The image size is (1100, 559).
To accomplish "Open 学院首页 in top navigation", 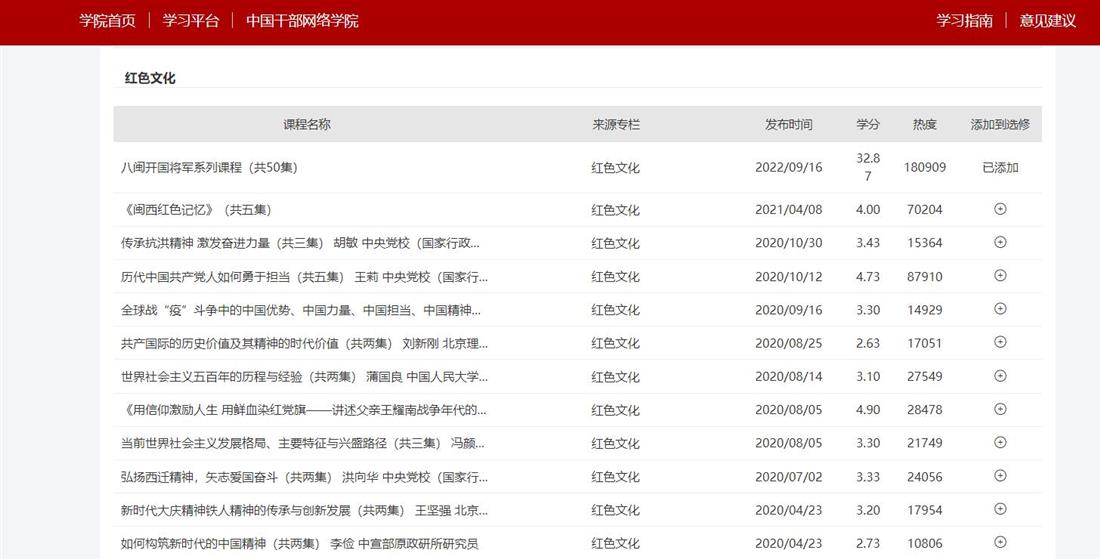I will coord(107,21).
